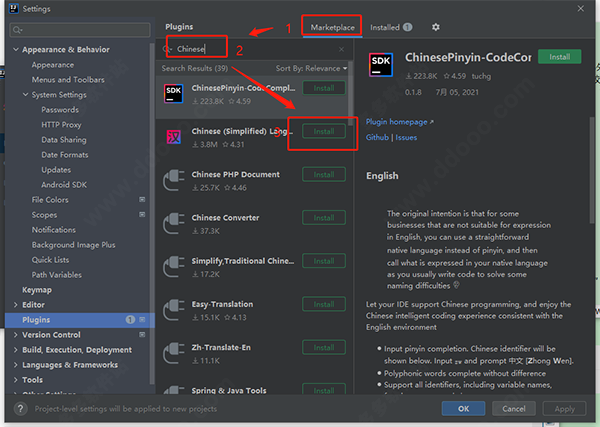
Task: Focus the settings search input field
Action: [80, 30]
